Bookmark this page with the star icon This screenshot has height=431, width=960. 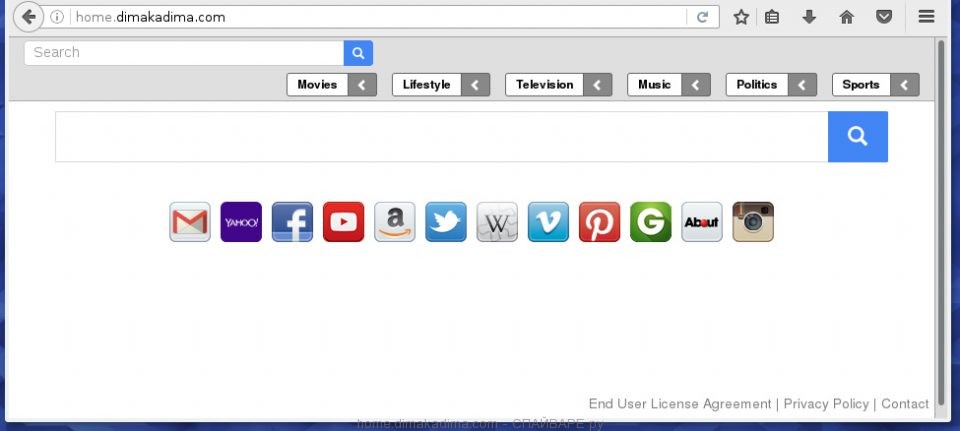tap(741, 17)
